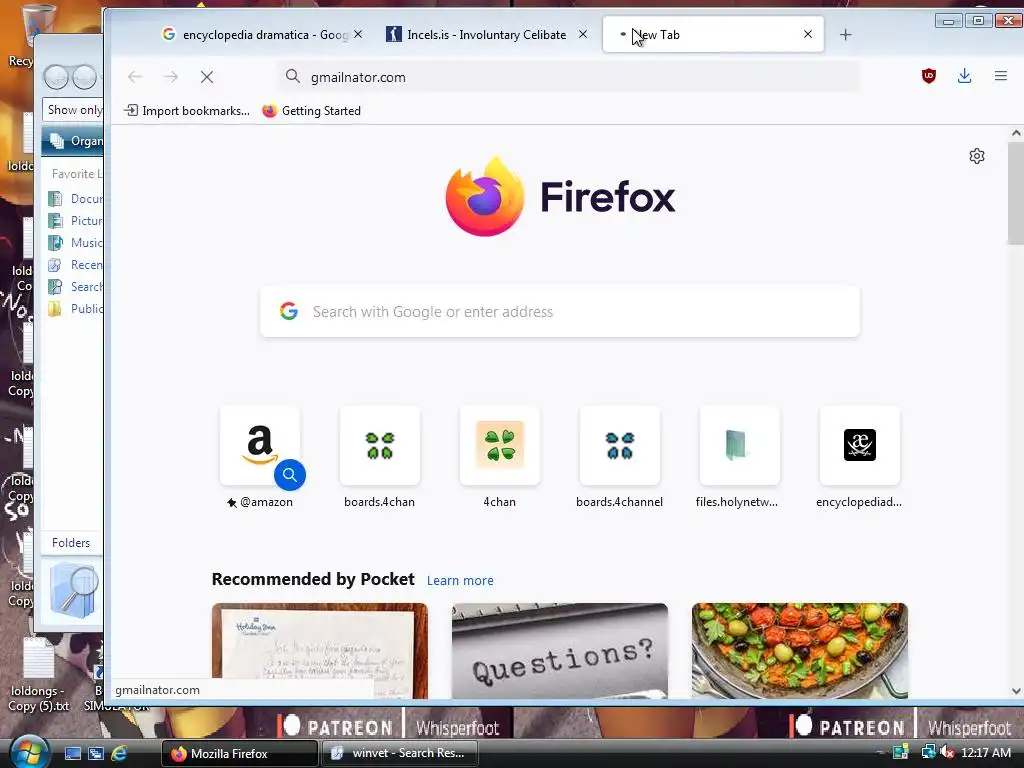This screenshot has height=768, width=1024.
Task: Expand Folders pane in Explorer window
Action: tap(72, 543)
